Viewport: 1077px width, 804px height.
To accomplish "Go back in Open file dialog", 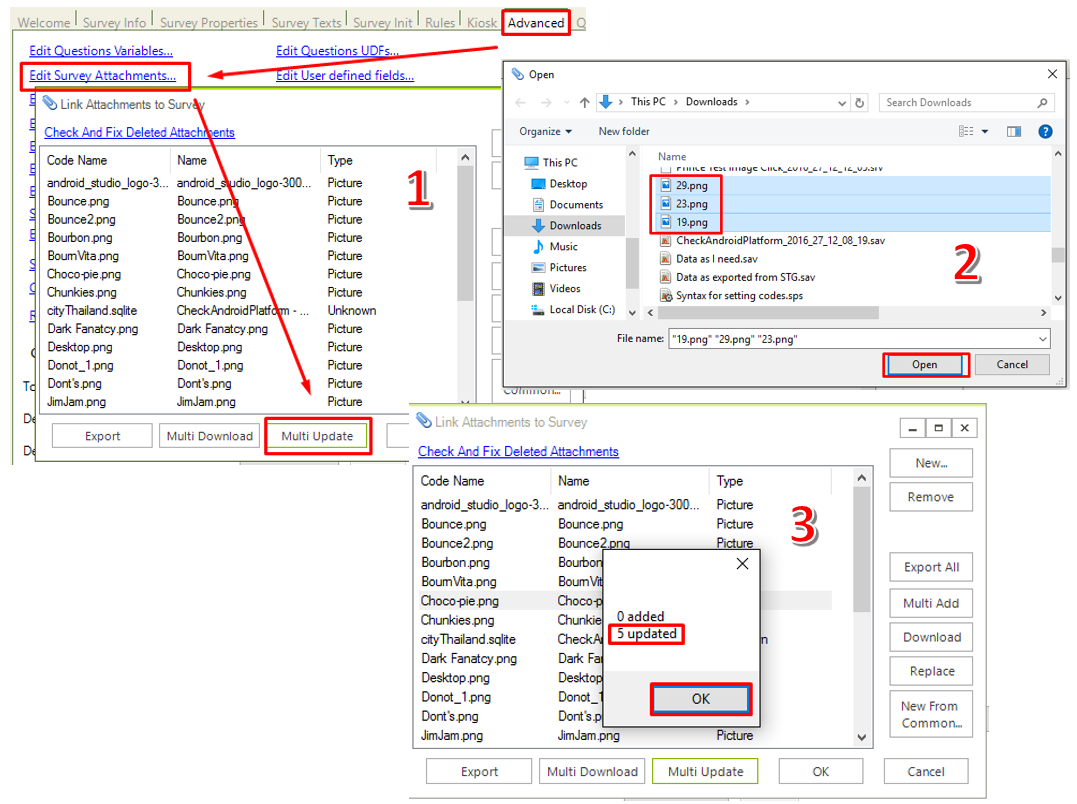I will coord(521,102).
